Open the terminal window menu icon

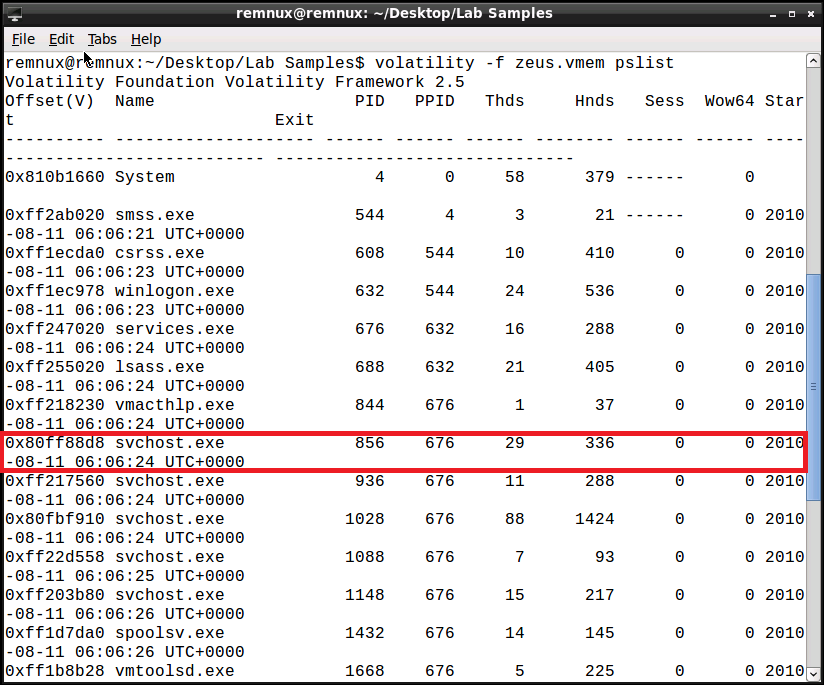tap(14, 13)
